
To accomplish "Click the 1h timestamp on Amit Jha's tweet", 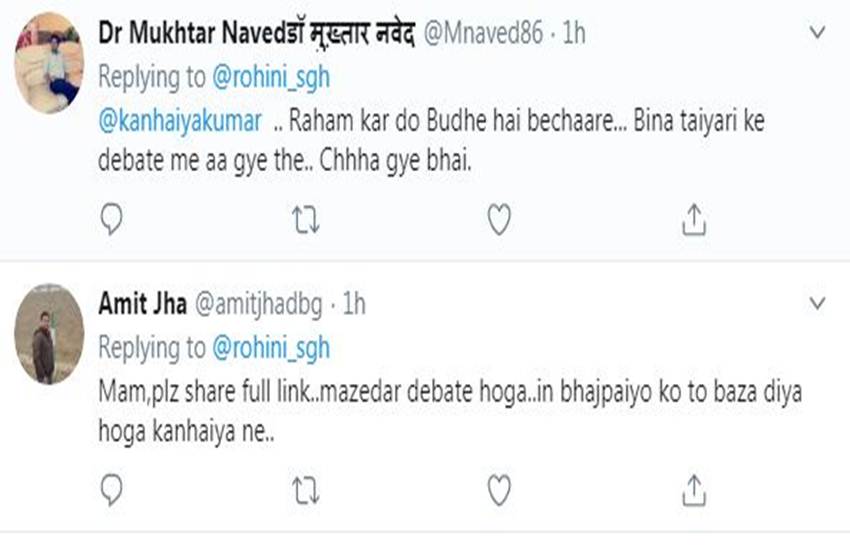I will click(354, 303).
